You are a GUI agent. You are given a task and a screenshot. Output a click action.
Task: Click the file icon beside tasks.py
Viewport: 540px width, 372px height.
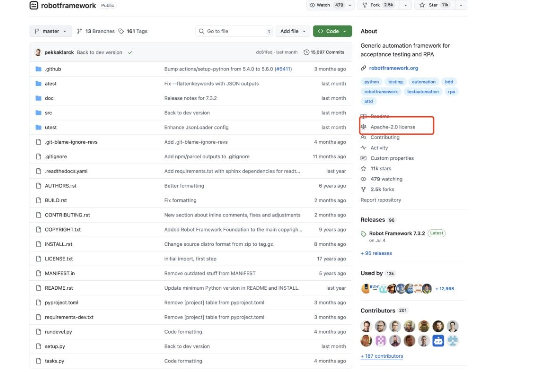tap(38, 361)
